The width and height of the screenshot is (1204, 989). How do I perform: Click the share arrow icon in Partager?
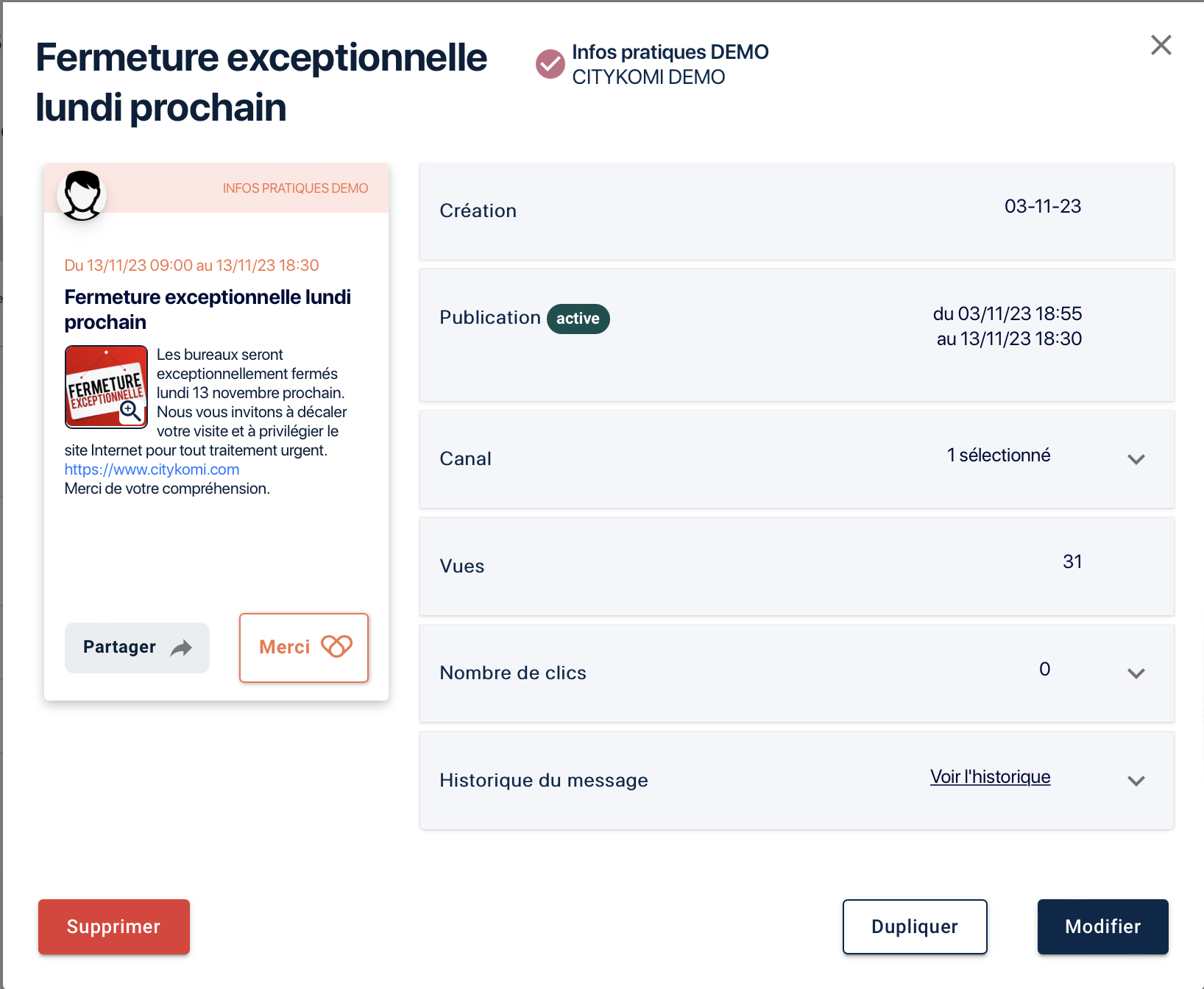(181, 648)
